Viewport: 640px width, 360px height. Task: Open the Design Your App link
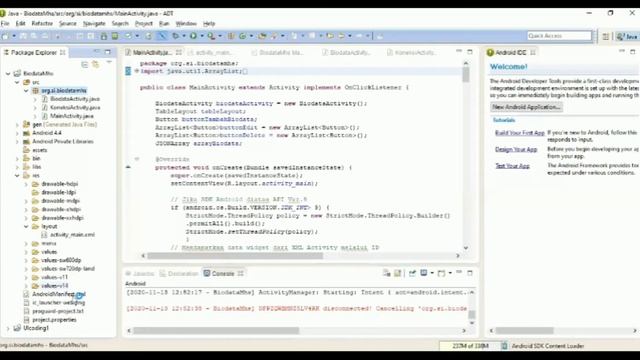point(516,149)
